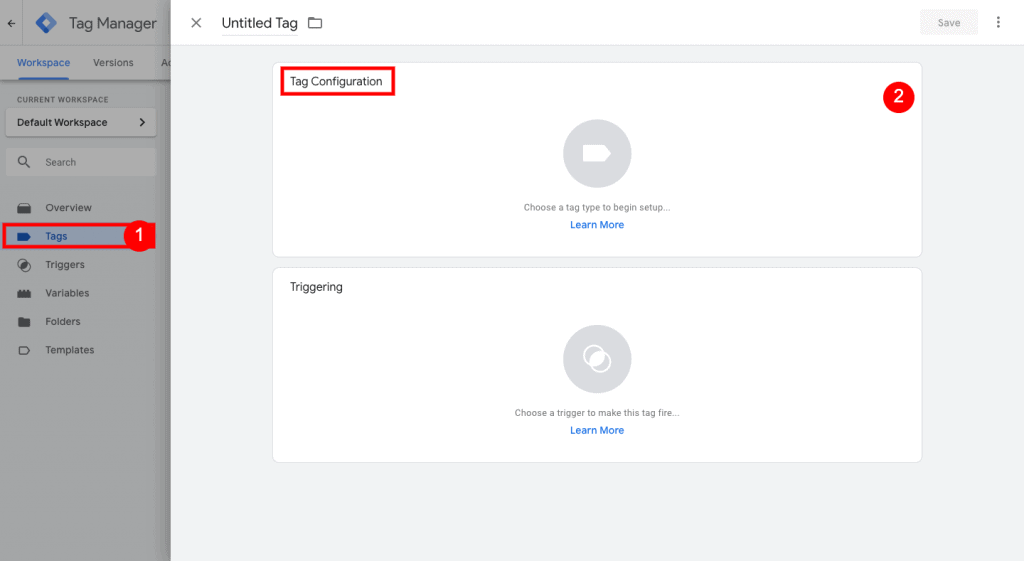Click the Tag Manager diamond logo

coord(46,23)
